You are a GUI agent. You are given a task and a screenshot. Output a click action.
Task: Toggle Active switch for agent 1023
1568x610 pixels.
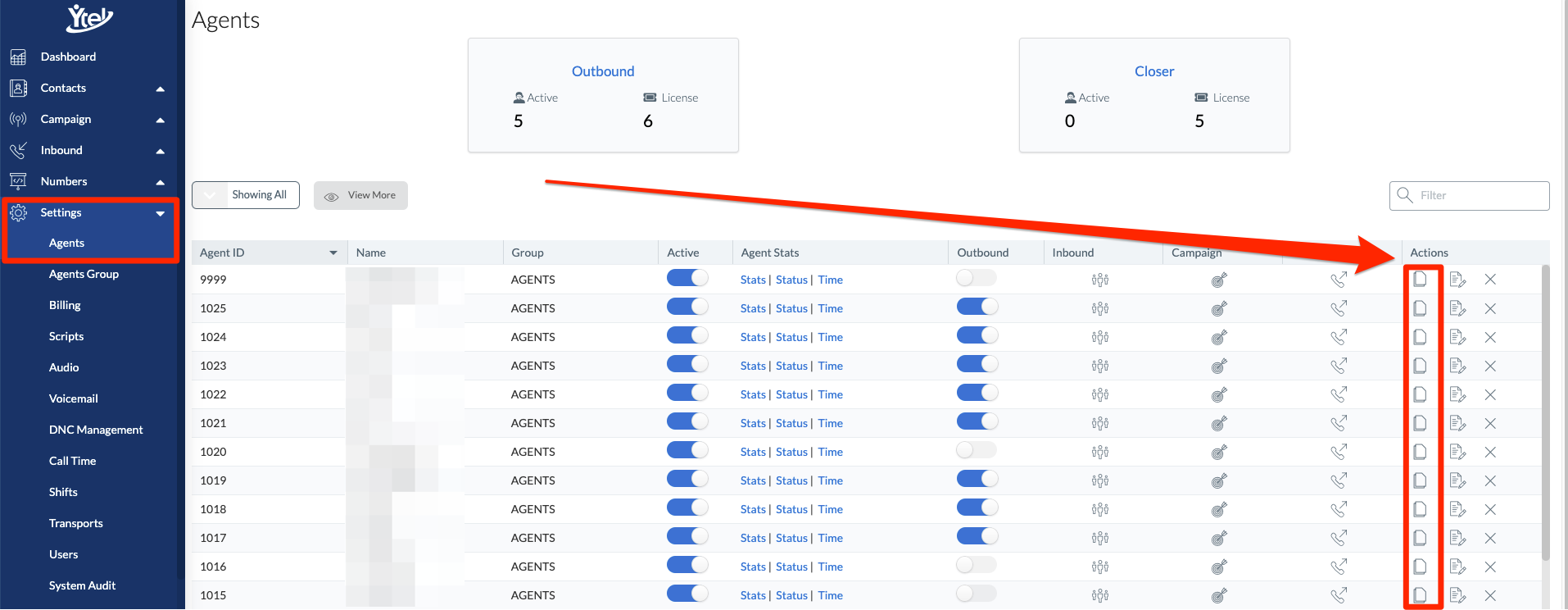click(x=687, y=364)
